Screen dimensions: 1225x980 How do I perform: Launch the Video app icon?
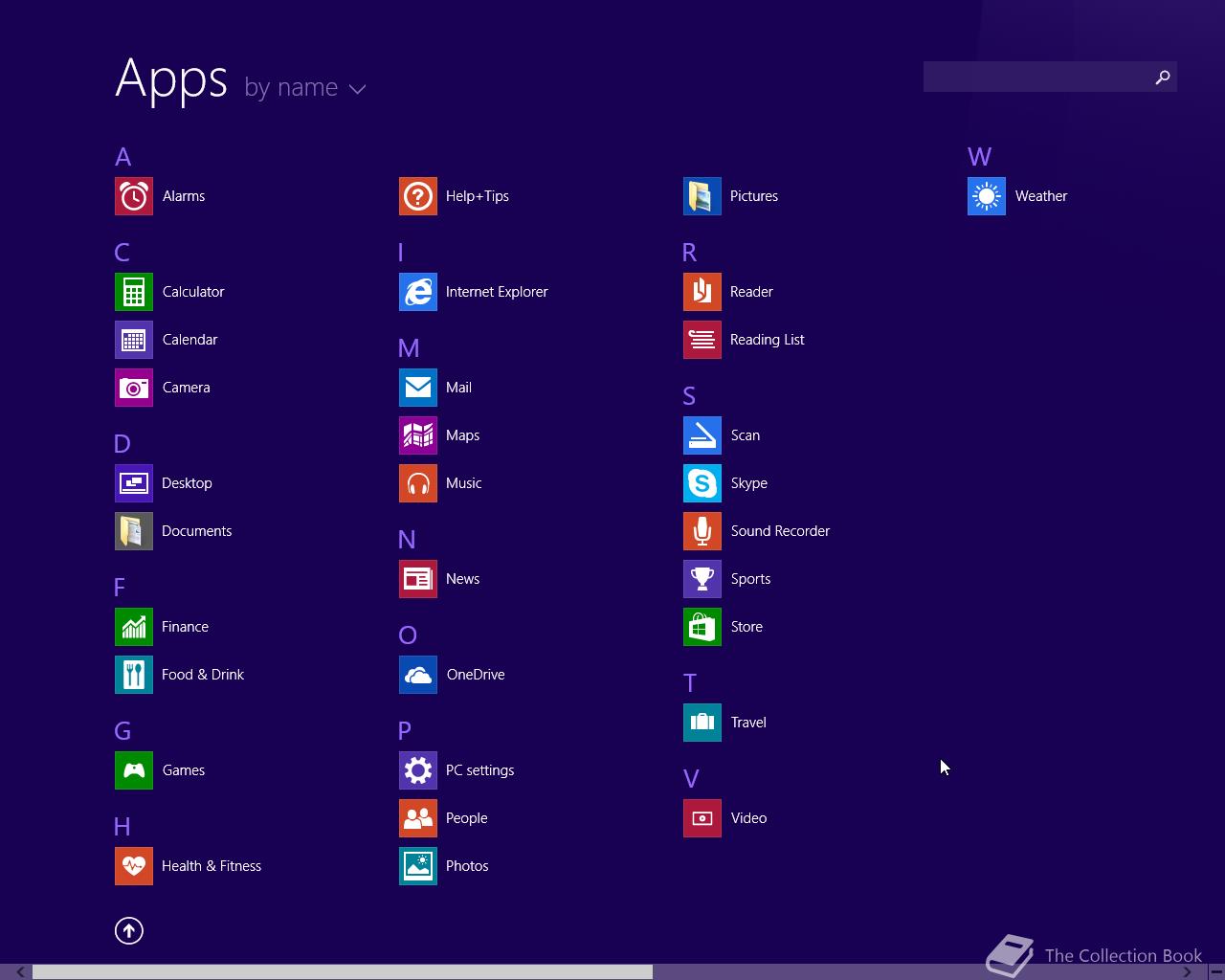[x=702, y=818]
